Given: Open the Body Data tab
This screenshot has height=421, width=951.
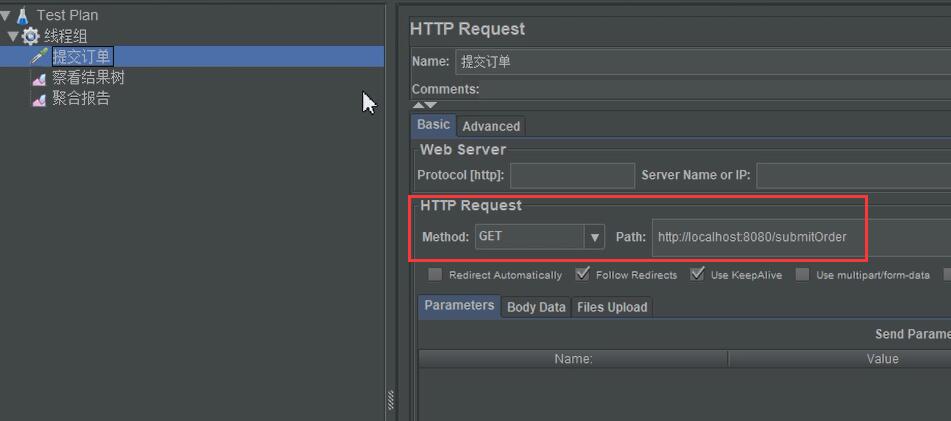Looking at the screenshot, I should 536,307.
